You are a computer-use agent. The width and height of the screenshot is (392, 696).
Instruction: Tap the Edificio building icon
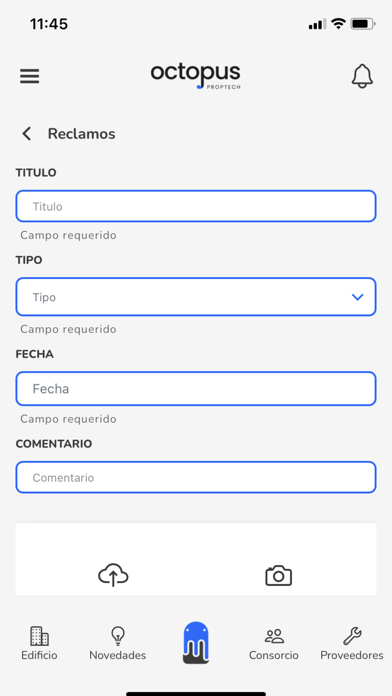39,636
